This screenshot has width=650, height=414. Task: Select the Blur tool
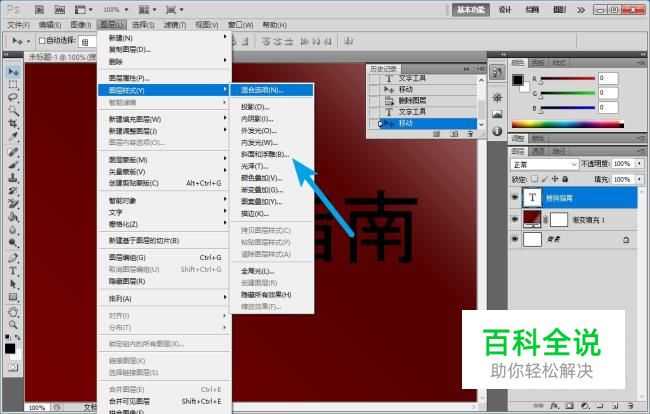coord(13,230)
